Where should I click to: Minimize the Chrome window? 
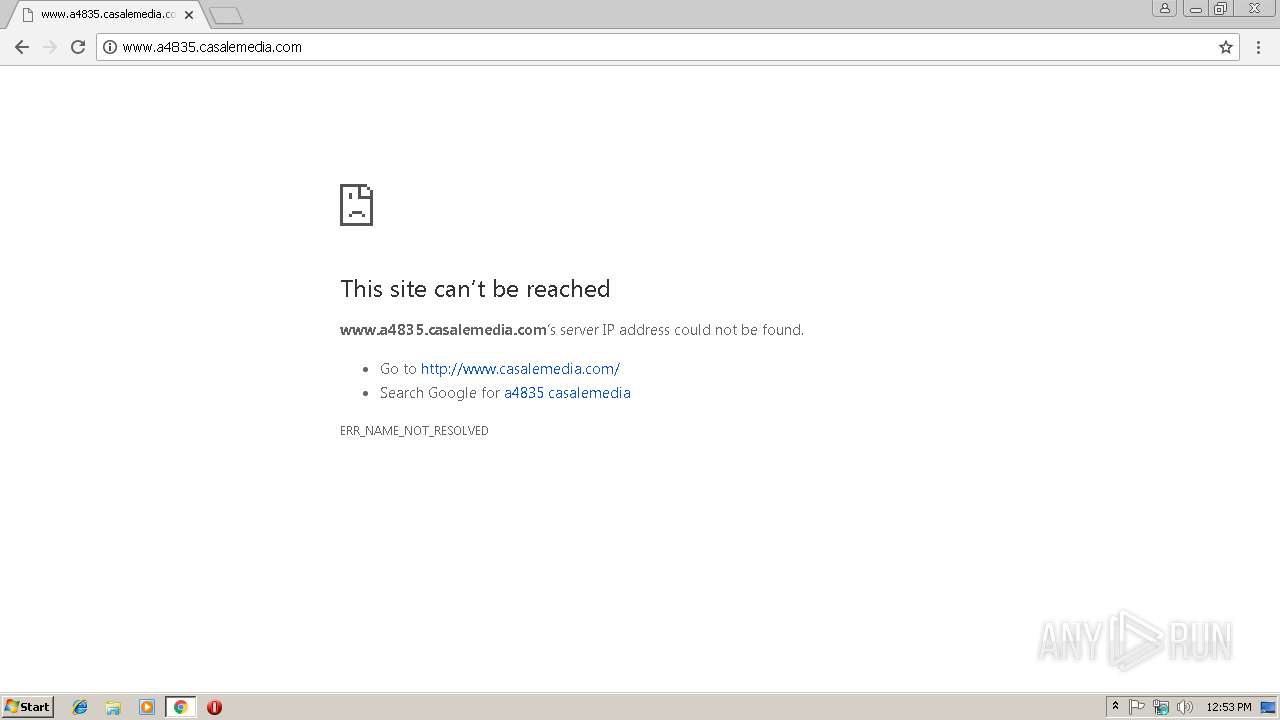[1195, 8]
